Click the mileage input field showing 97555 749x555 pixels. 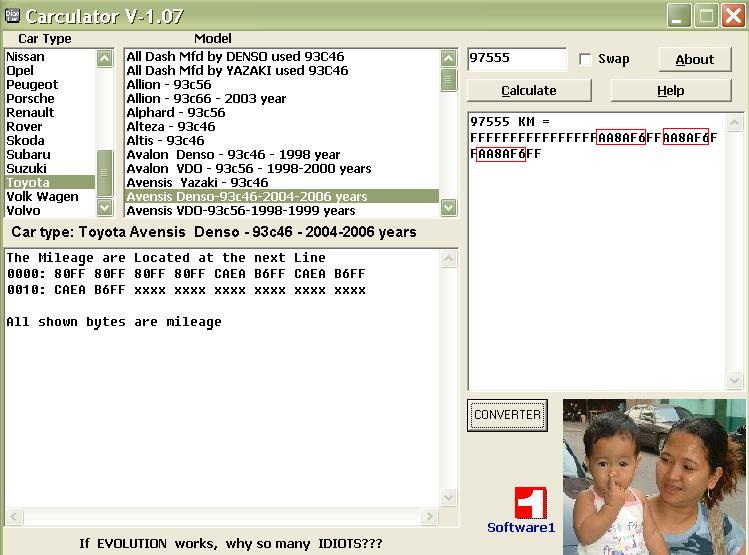(x=517, y=59)
